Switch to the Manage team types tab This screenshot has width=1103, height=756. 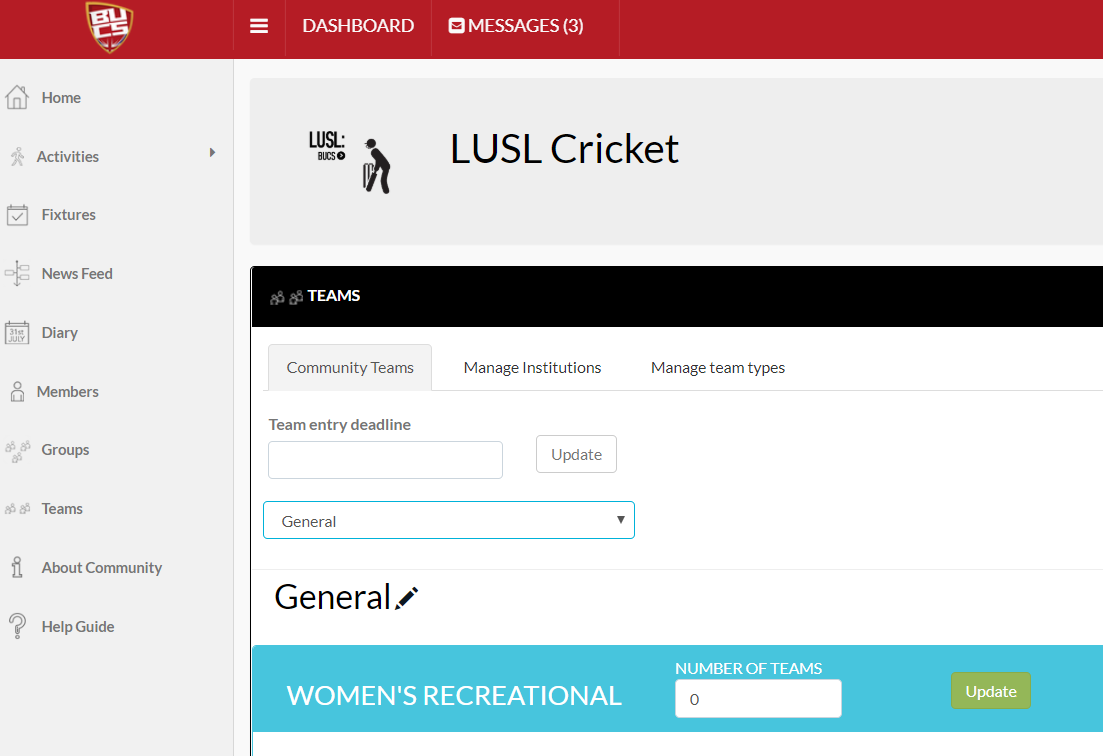(718, 368)
